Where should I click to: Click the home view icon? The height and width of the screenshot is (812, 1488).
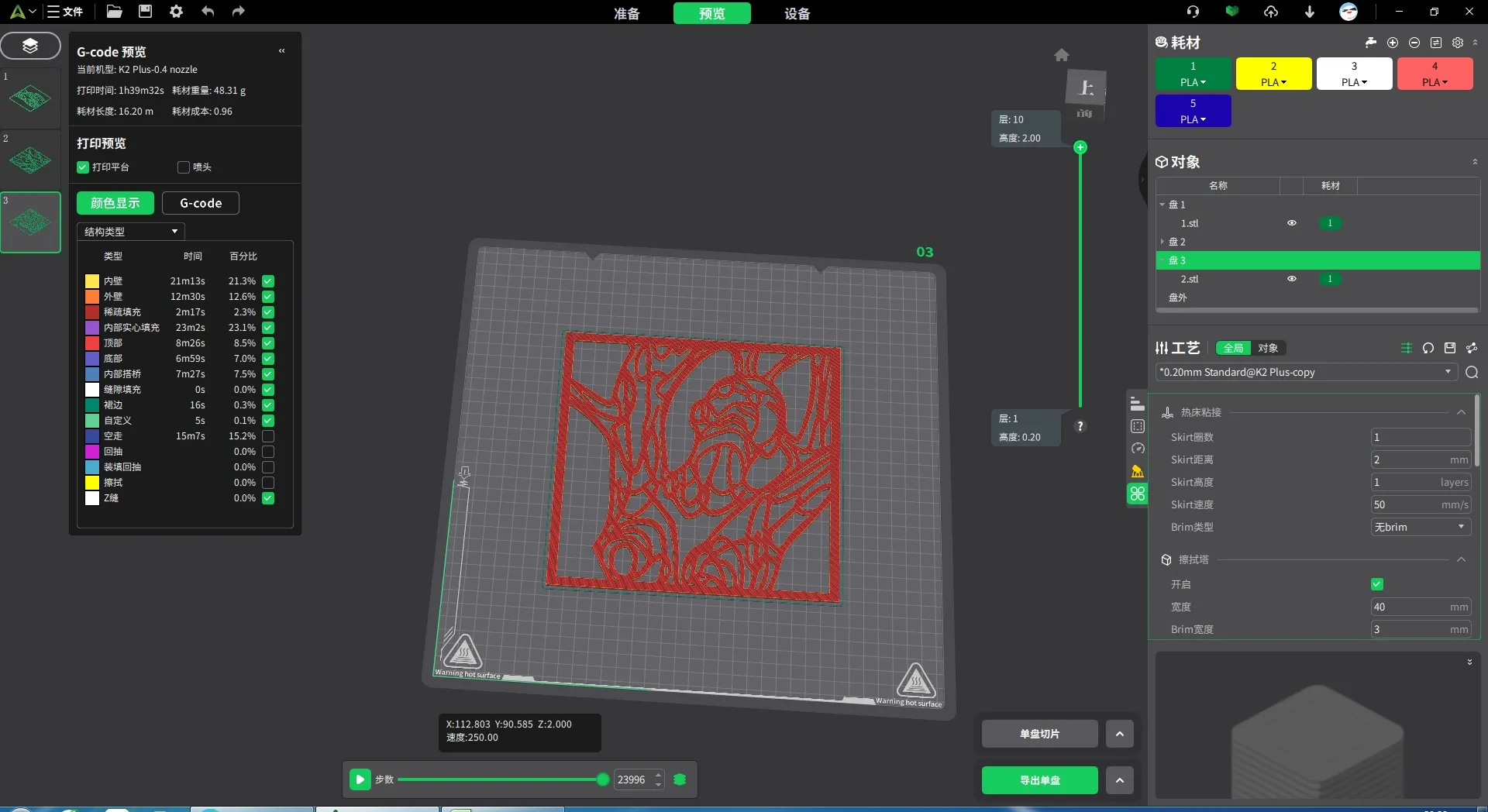pyautogui.click(x=1062, y=55)
